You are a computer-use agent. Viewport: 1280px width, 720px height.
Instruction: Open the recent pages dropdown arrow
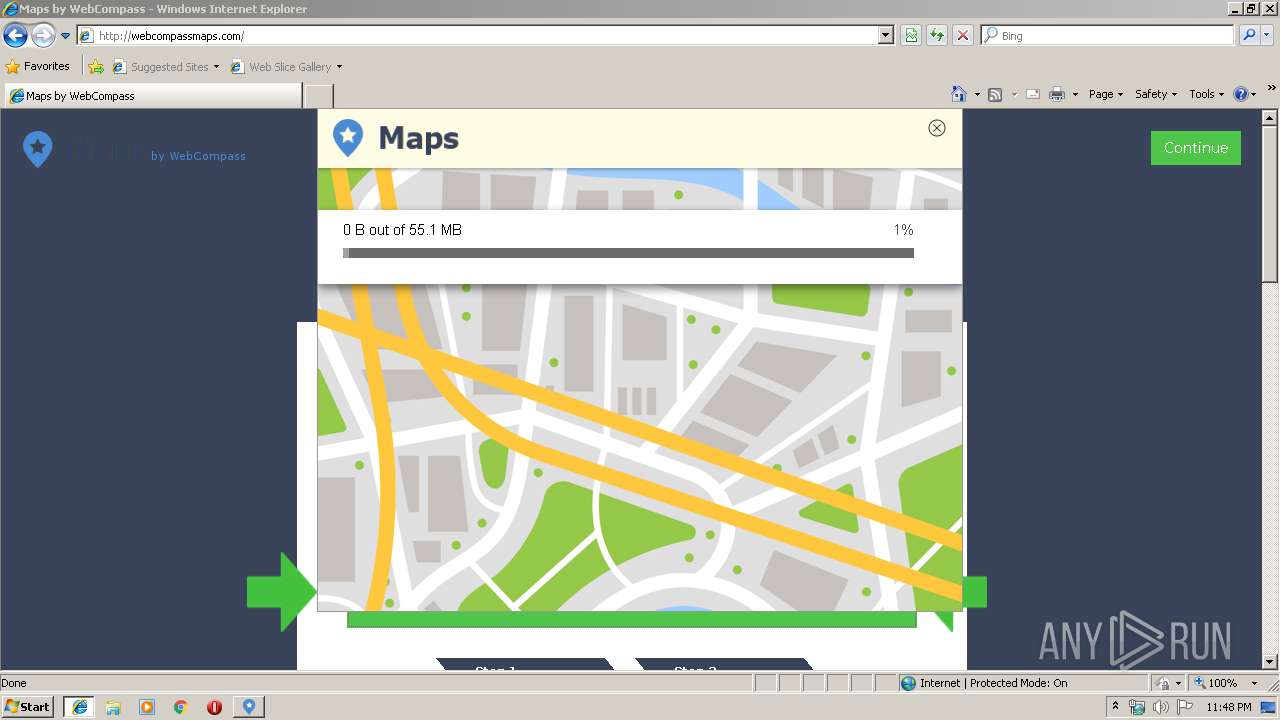(x=65, y=36)
